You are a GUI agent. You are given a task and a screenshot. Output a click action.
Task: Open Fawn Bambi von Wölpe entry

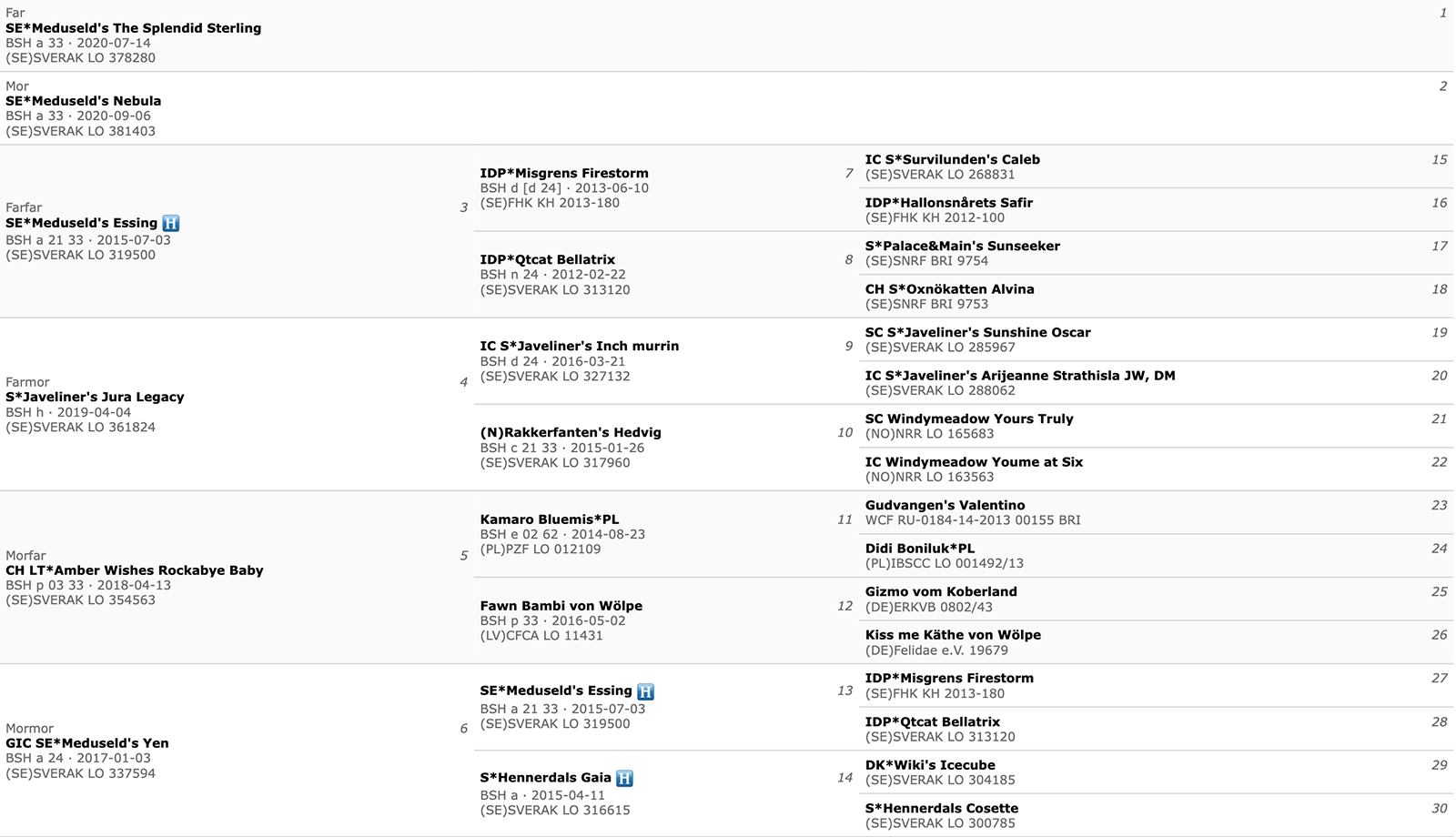(x=561, y=606)
